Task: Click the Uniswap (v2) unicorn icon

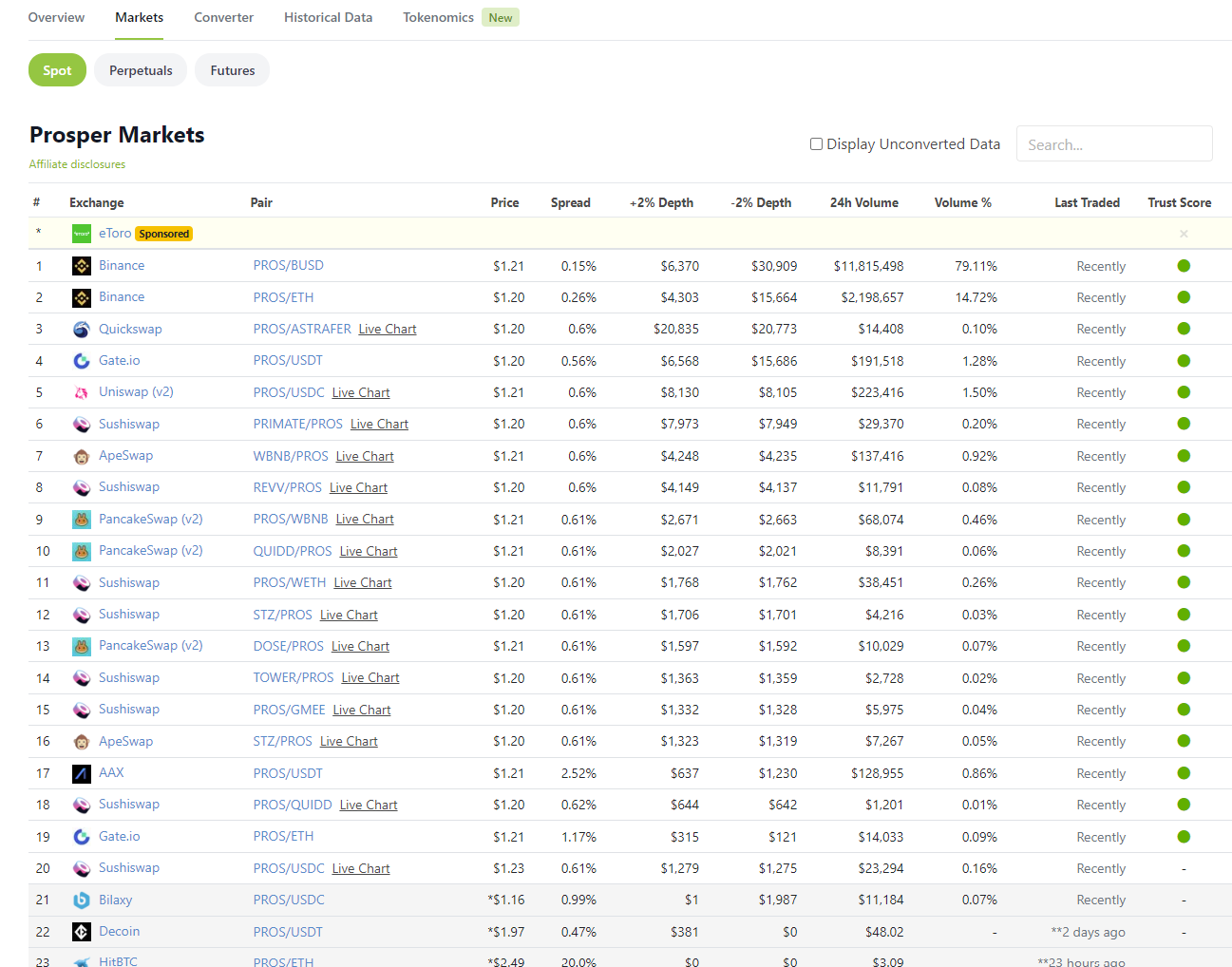Action: (82, 392)
